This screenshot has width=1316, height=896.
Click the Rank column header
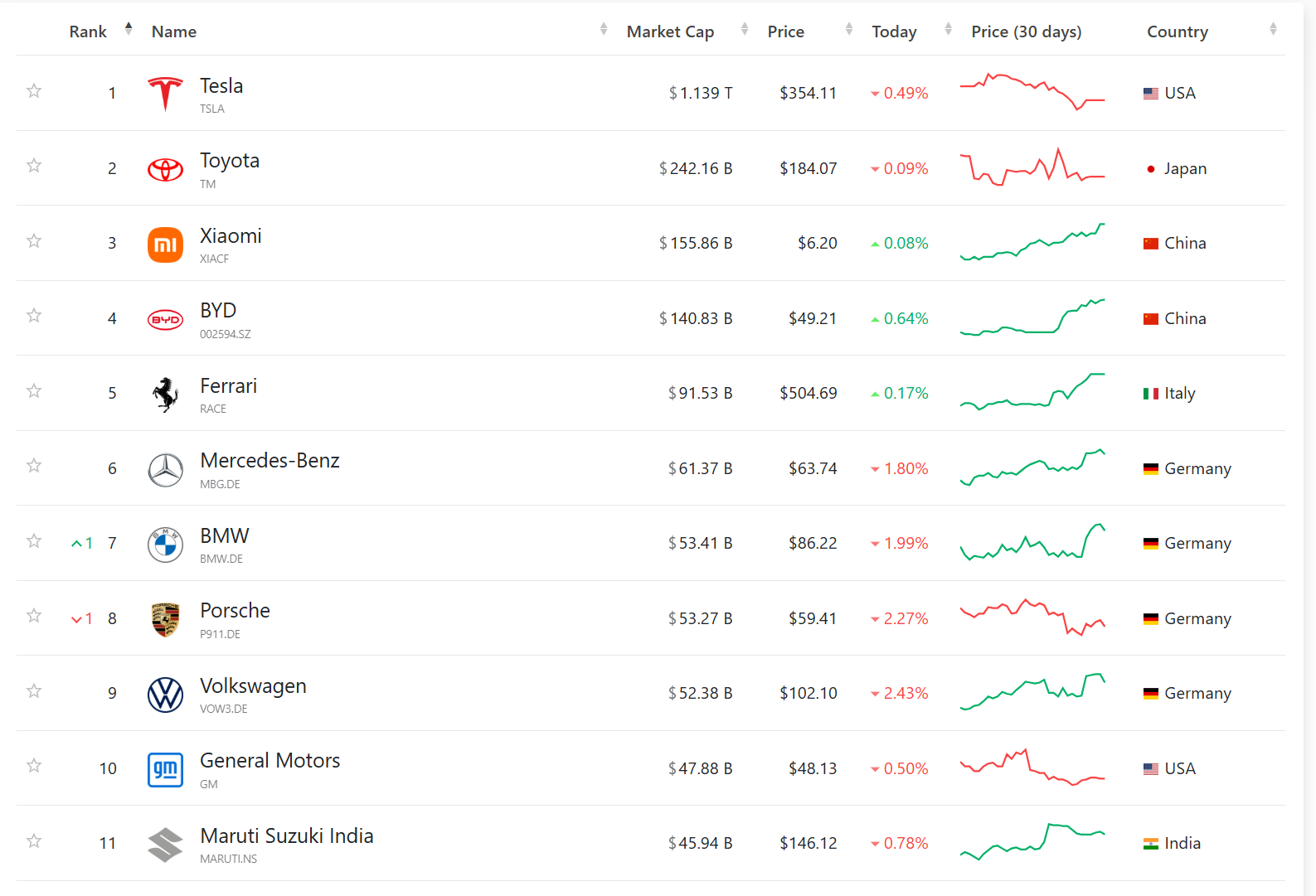[88, 31]
